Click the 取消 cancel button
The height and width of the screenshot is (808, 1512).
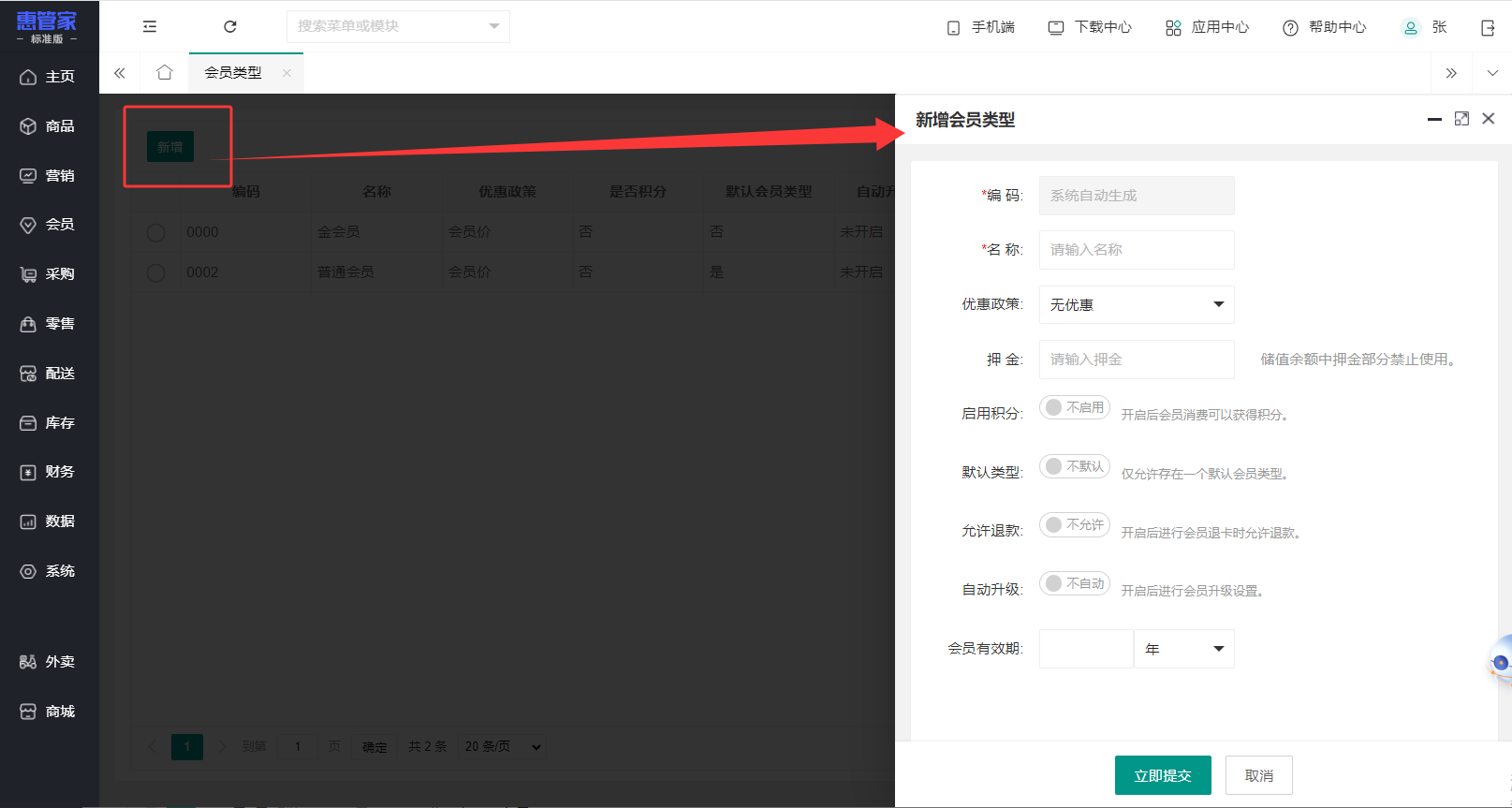(x=1259, y=775)
